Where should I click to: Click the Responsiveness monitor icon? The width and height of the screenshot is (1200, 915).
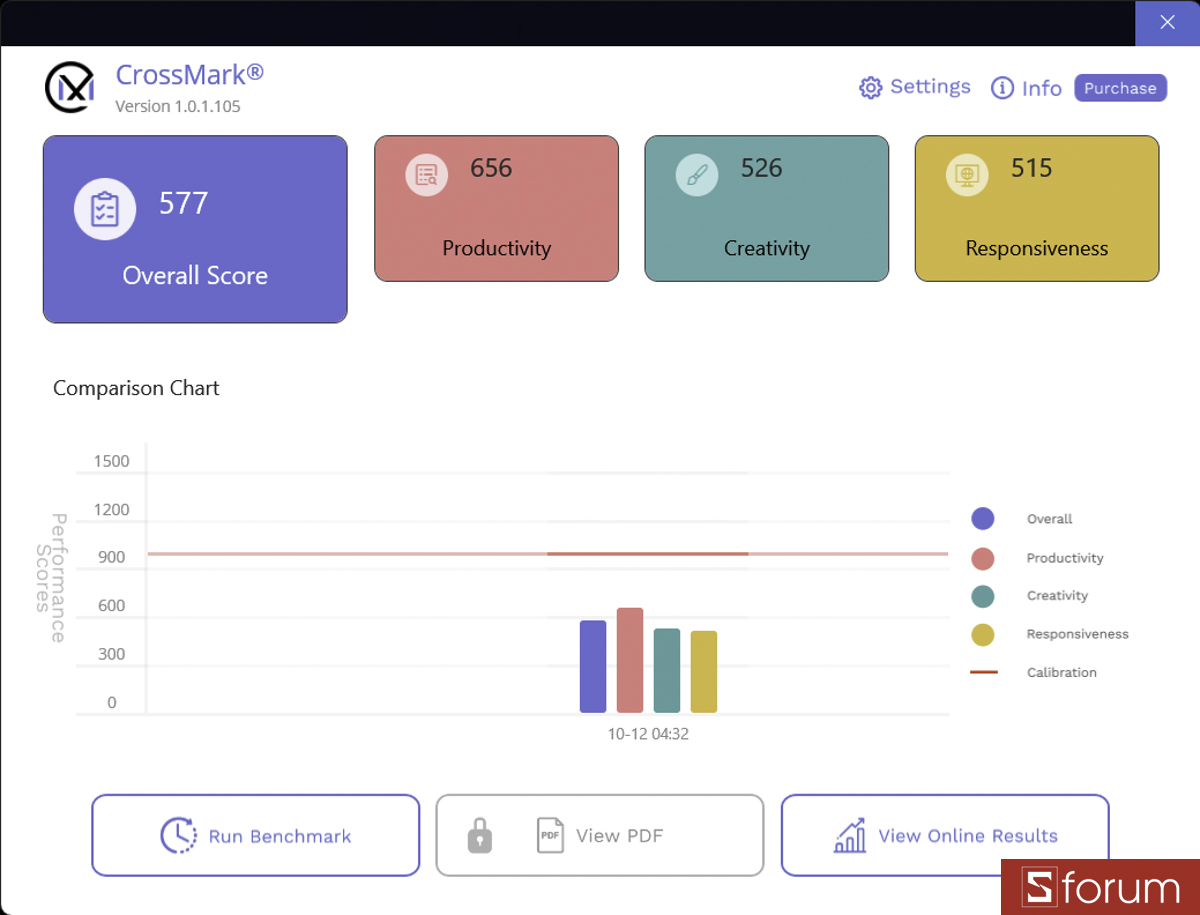click(x=967, y=175)
